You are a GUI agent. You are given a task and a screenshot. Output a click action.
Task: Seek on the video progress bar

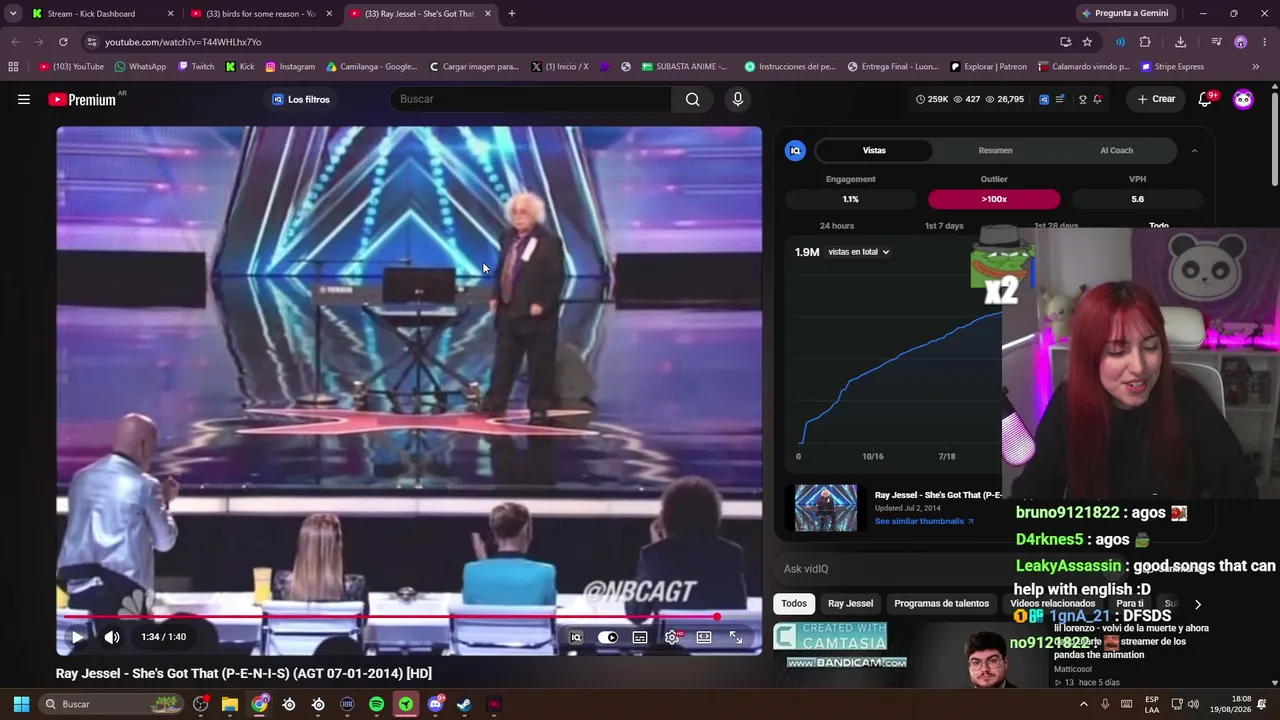(409, 617)
